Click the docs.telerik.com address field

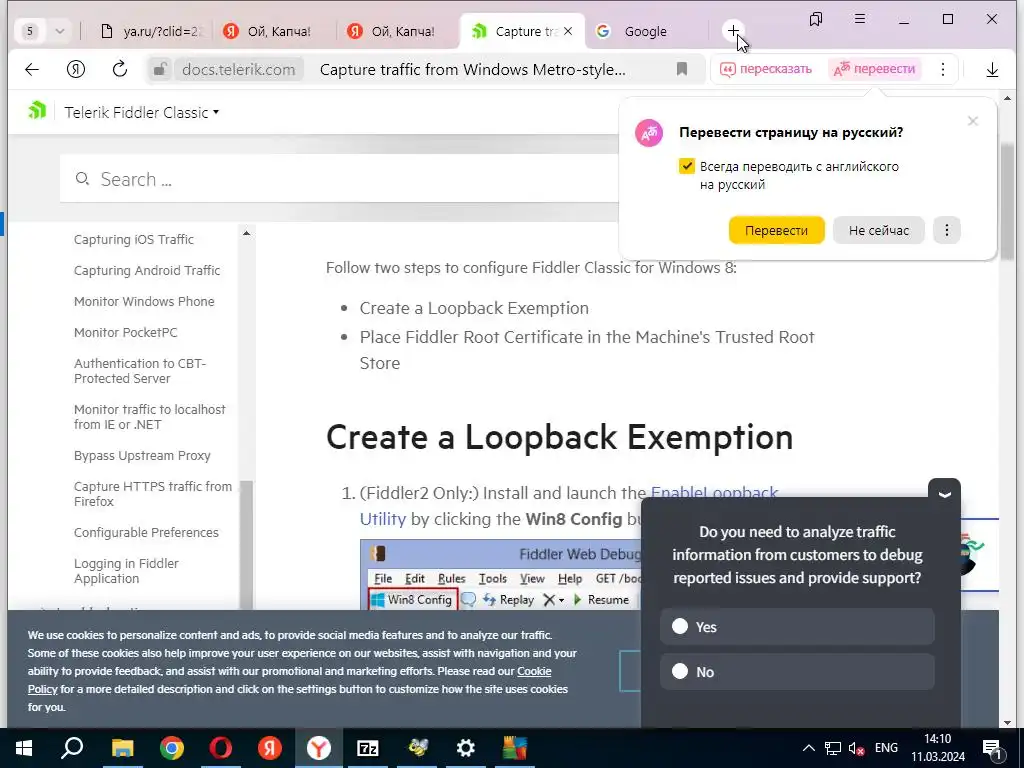click(x=239, y=69)
